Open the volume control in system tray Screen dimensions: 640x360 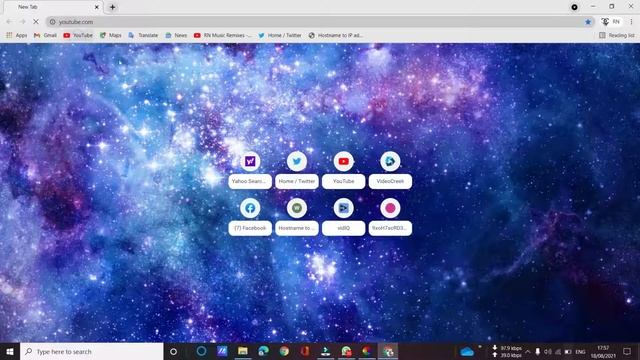548,351
